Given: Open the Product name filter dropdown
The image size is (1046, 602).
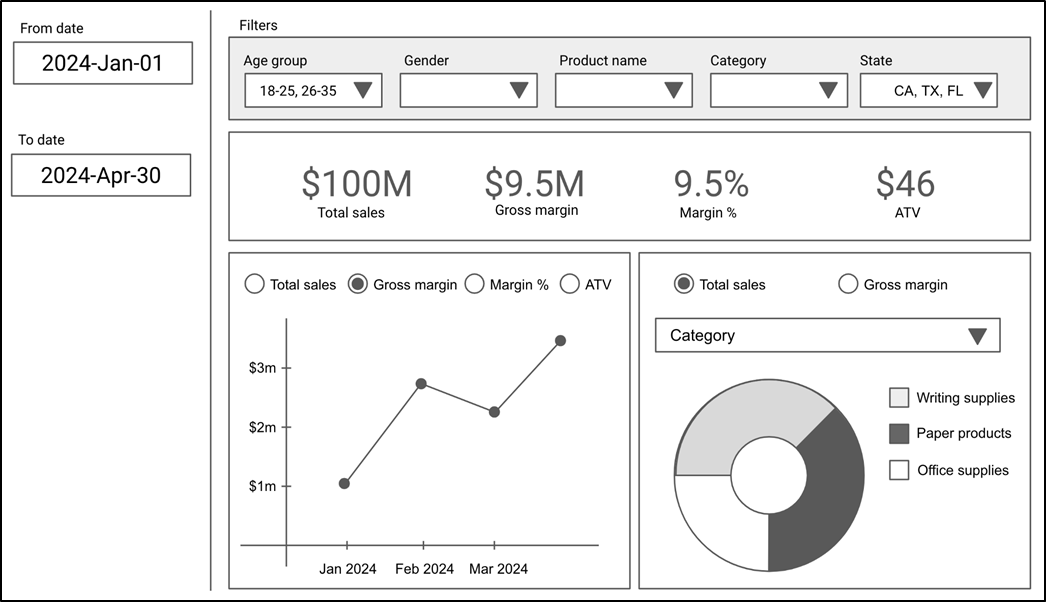Looking at the screenshot, I should (623, 90).
